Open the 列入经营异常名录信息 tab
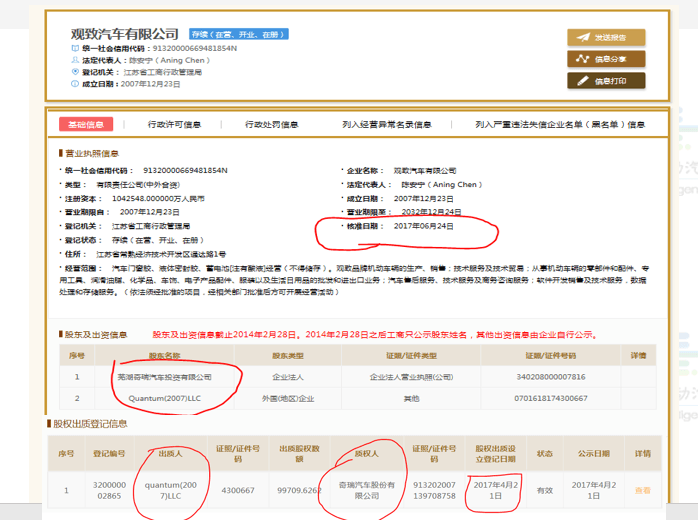The image size is (698, 520). point(386,124)
